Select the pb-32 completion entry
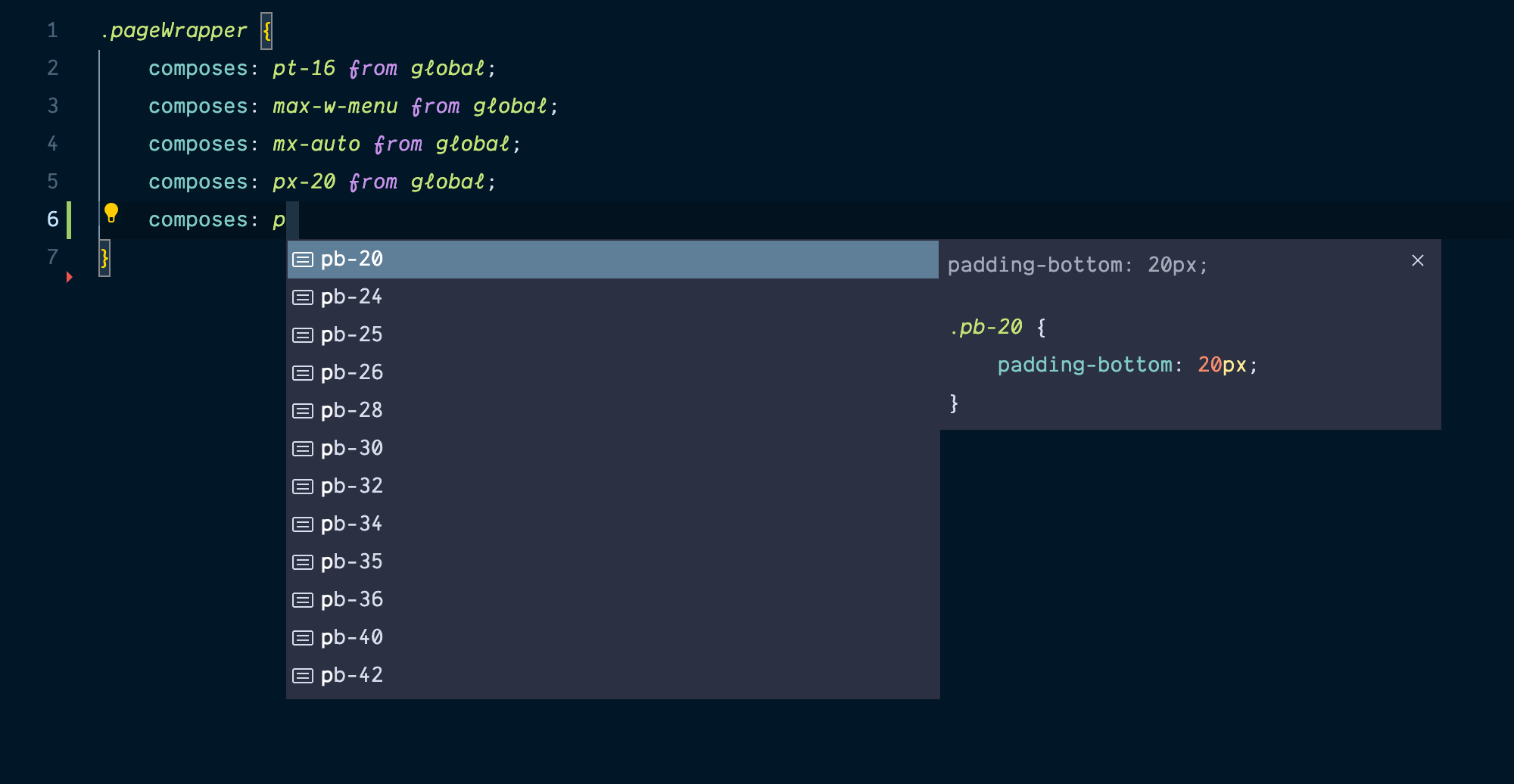Screen dimensions: 1514x784 click(x=351, y=486)
